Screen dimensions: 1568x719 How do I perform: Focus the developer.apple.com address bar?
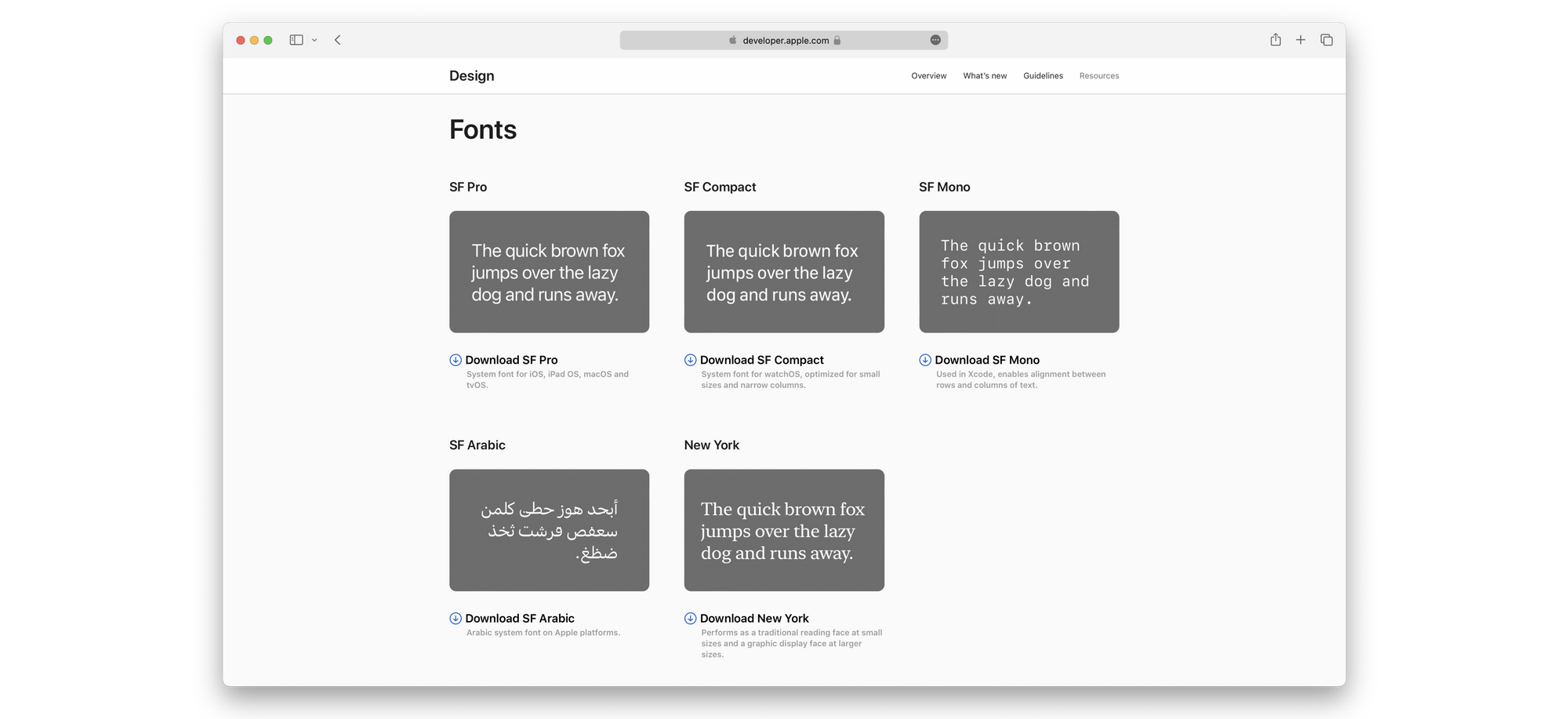tap(784, 40)
